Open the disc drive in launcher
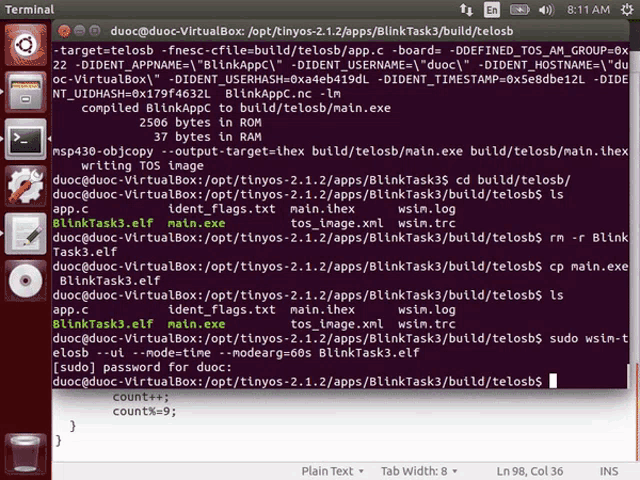The image size is (640, 480). click(x=25, y=282)
